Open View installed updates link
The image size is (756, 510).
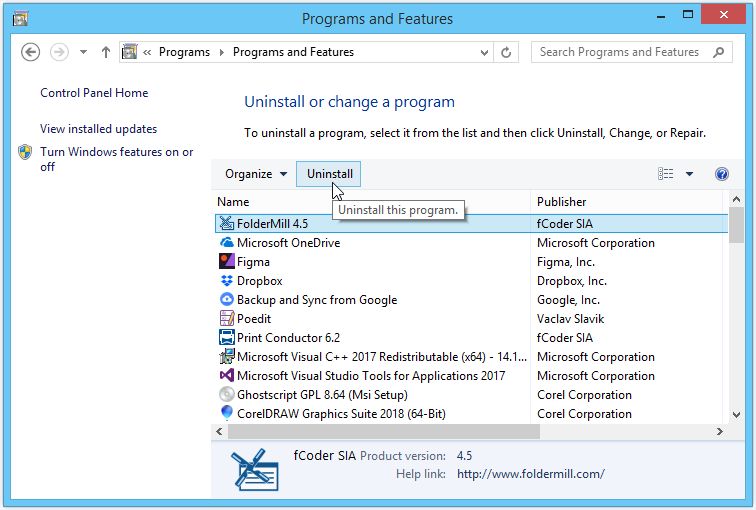click(98, 129)
